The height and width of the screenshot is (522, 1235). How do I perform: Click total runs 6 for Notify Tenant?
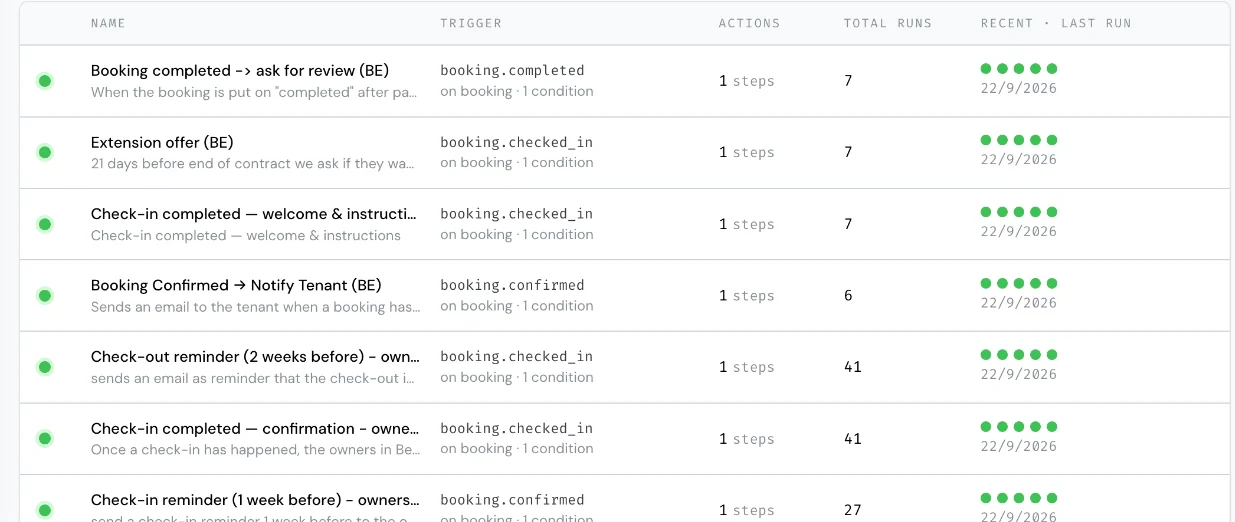848,295
